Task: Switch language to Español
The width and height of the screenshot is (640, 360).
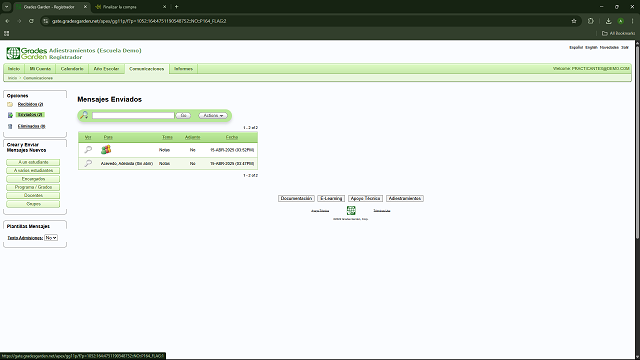Action: (576, 48)
